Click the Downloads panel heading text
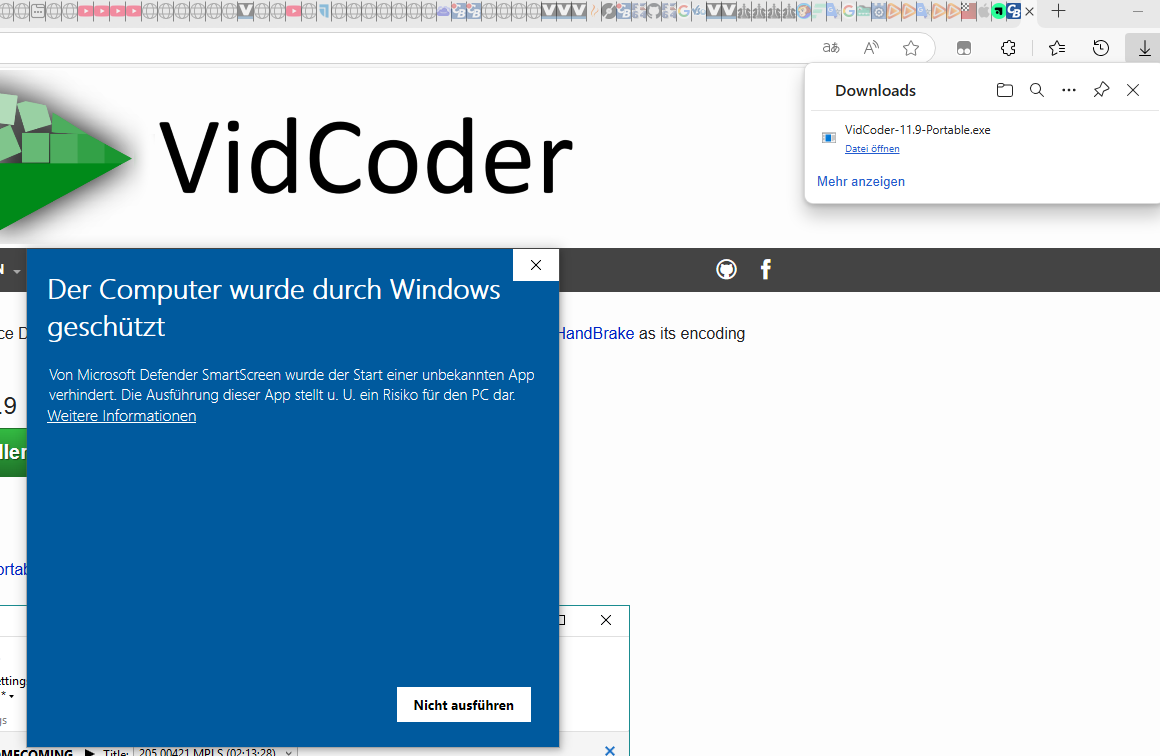The width and height of the screenshot is (1160, 756). pos(875,90)
